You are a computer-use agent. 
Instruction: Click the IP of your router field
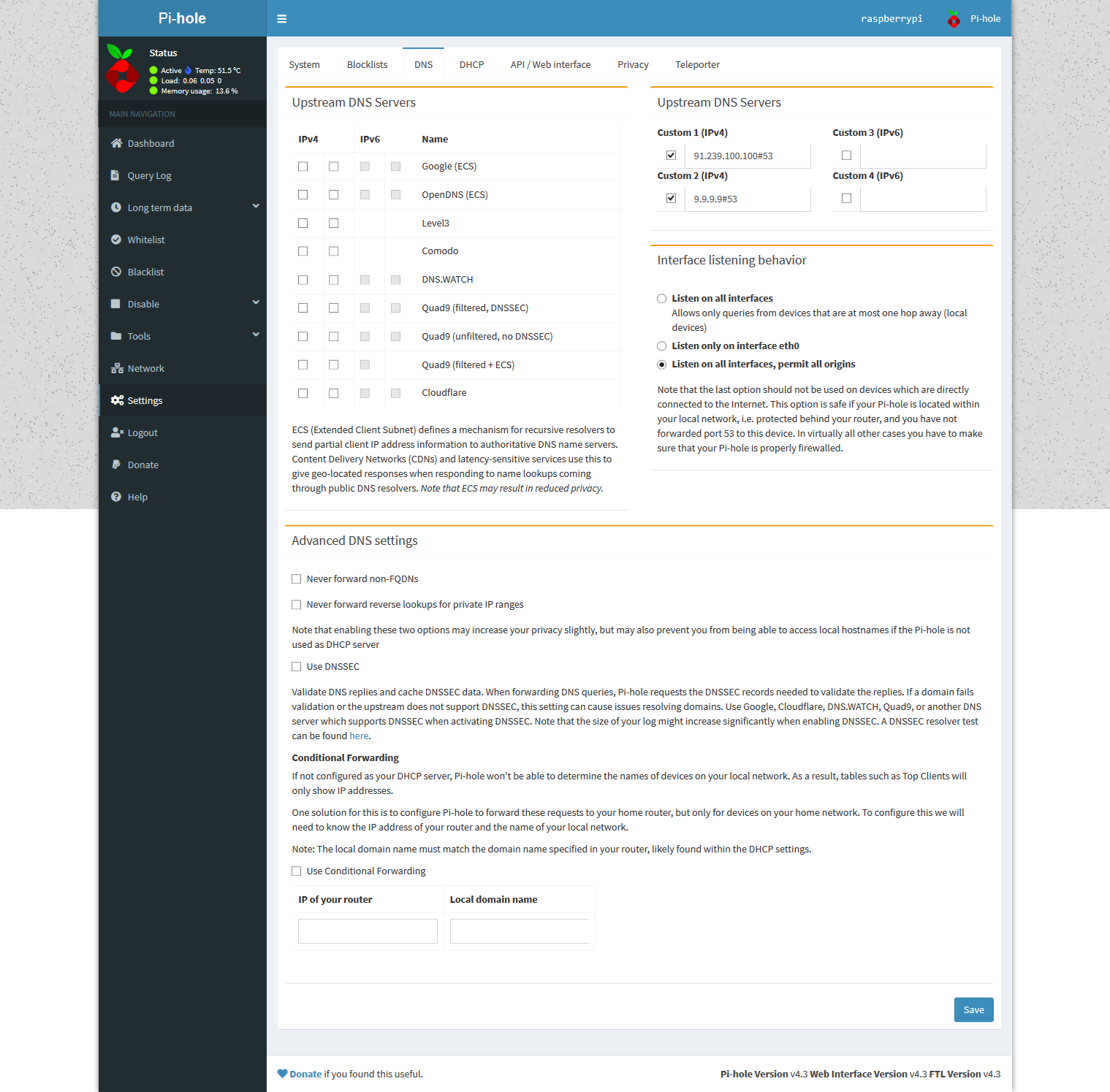coord(368,931)
